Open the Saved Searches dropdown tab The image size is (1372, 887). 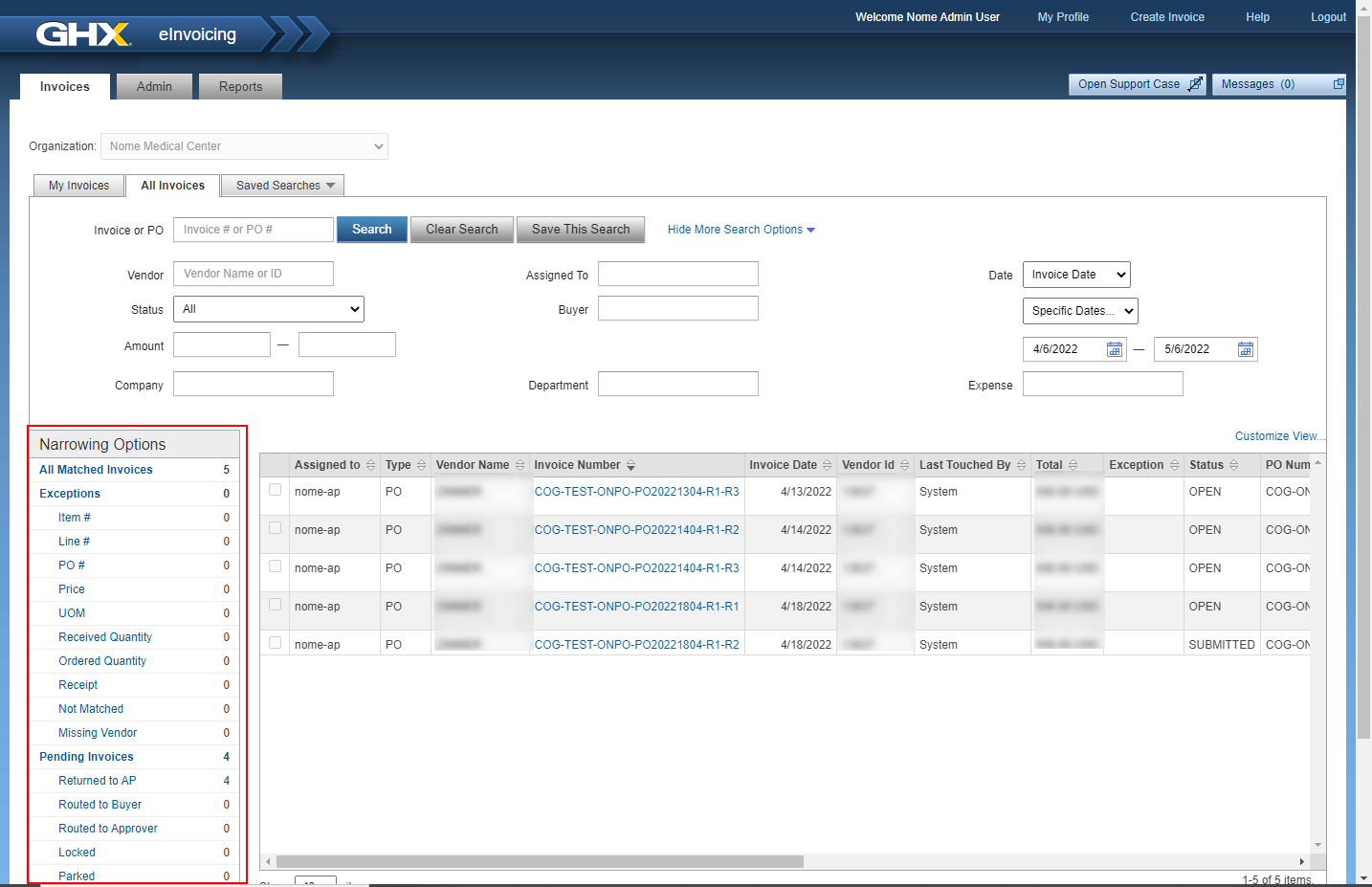(283, 186)
